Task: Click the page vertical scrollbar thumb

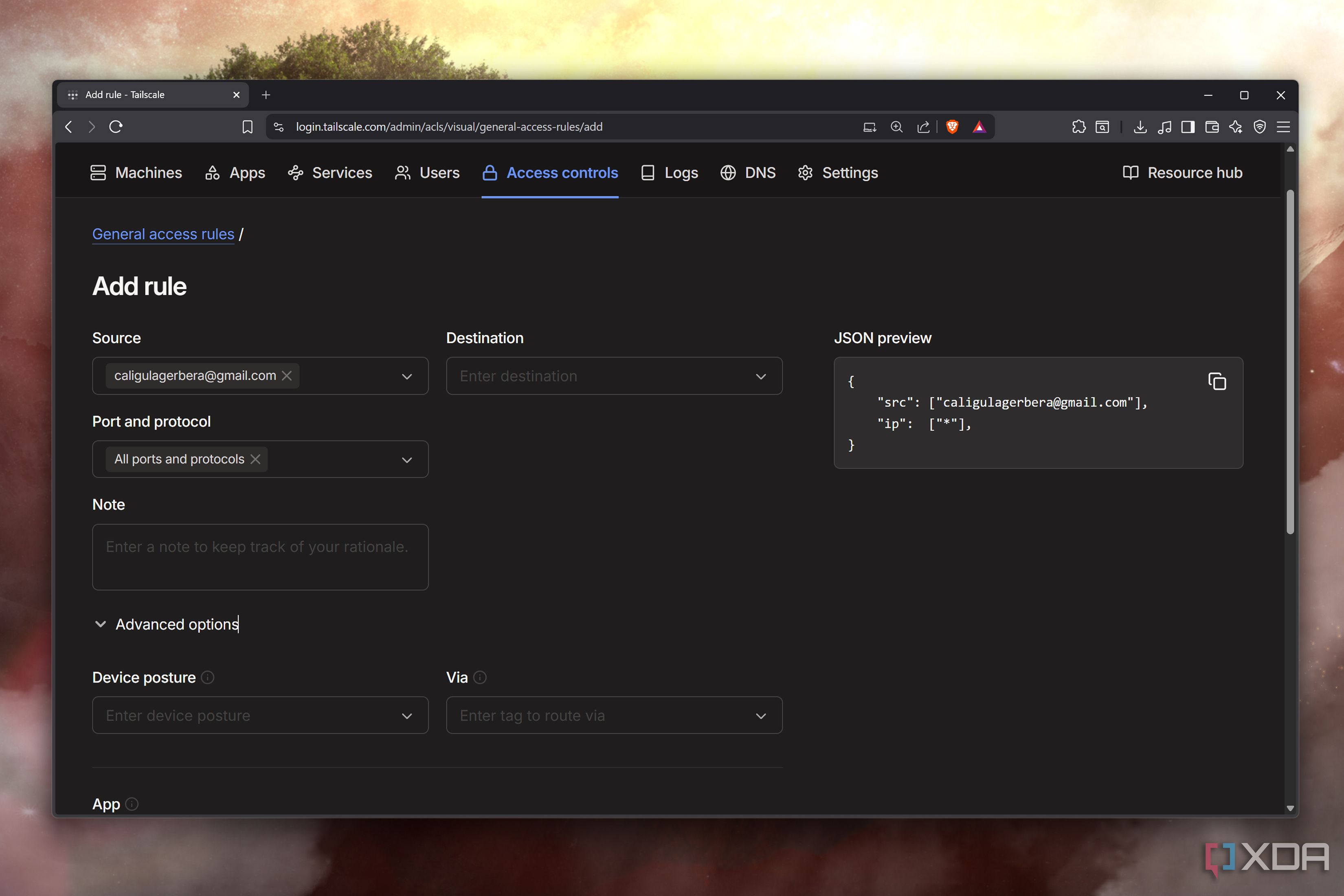Action: click(x=1290, y=362)
